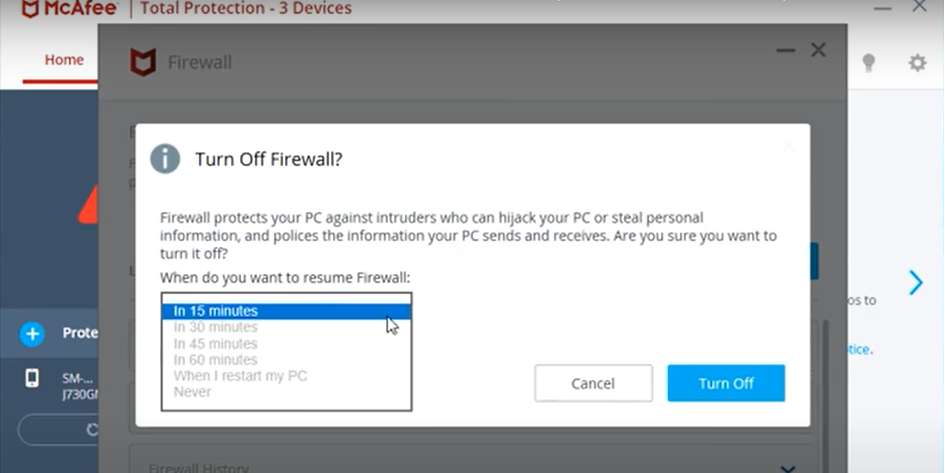This screenshot has height=473, width=945.
Task: Expand the Firewall History section chevron
Action: pyautogui.click(x=787, y=467)
